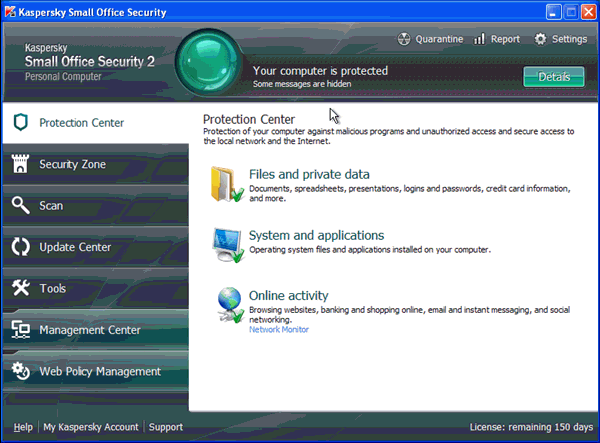Click the Protection Center shield icon

[x=20, y=123]
